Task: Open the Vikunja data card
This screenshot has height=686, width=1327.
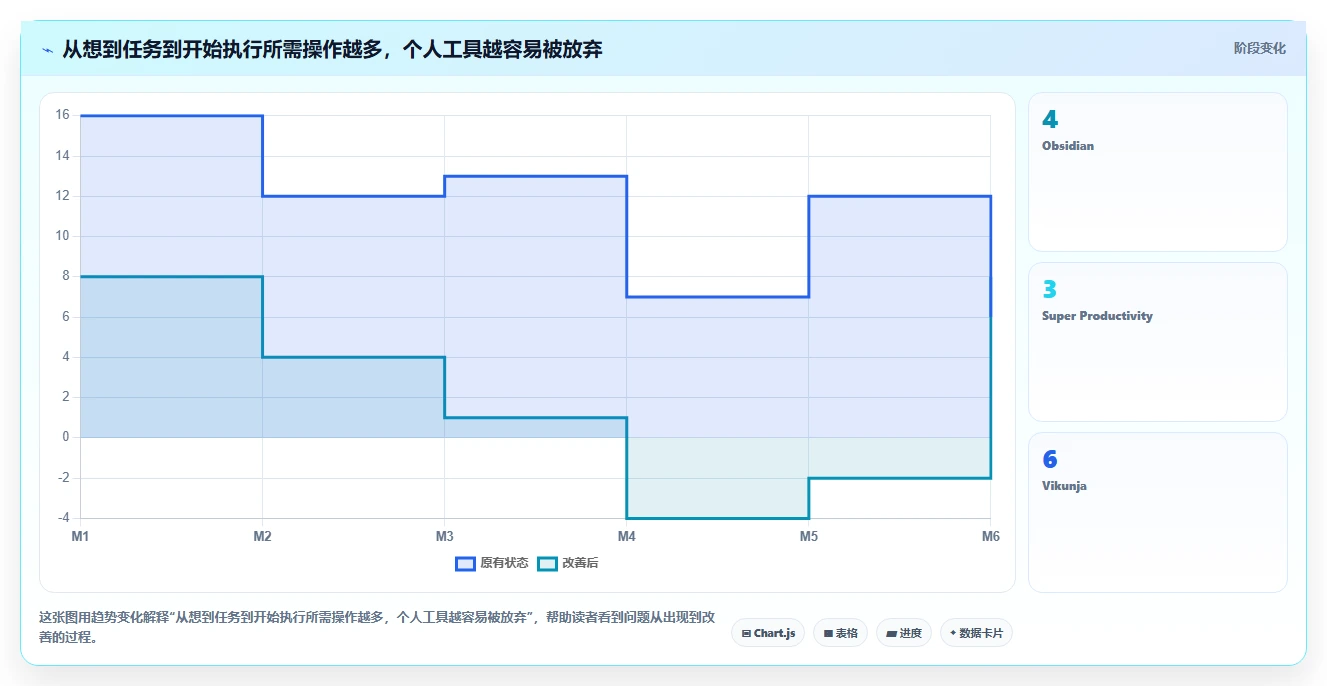Action: click(1157, 512)
